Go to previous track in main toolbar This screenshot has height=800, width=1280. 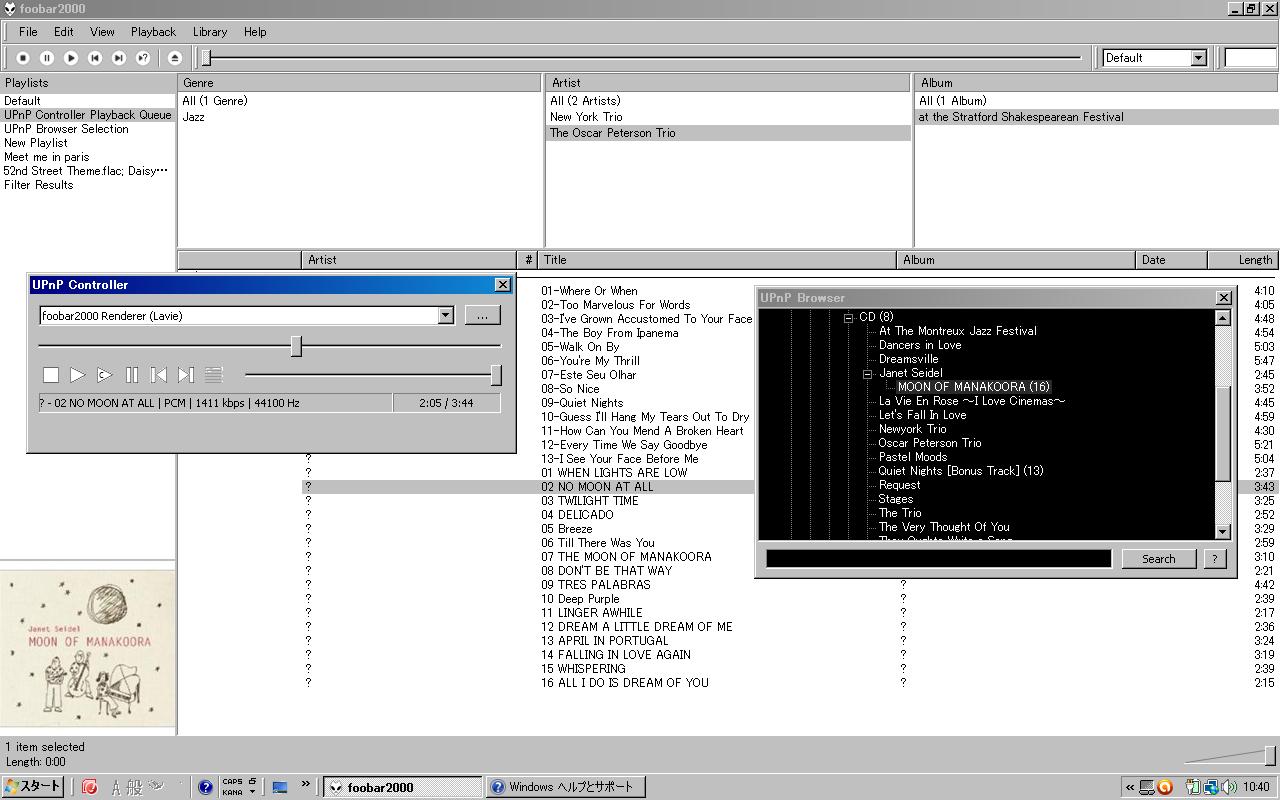tap(95, 58)
